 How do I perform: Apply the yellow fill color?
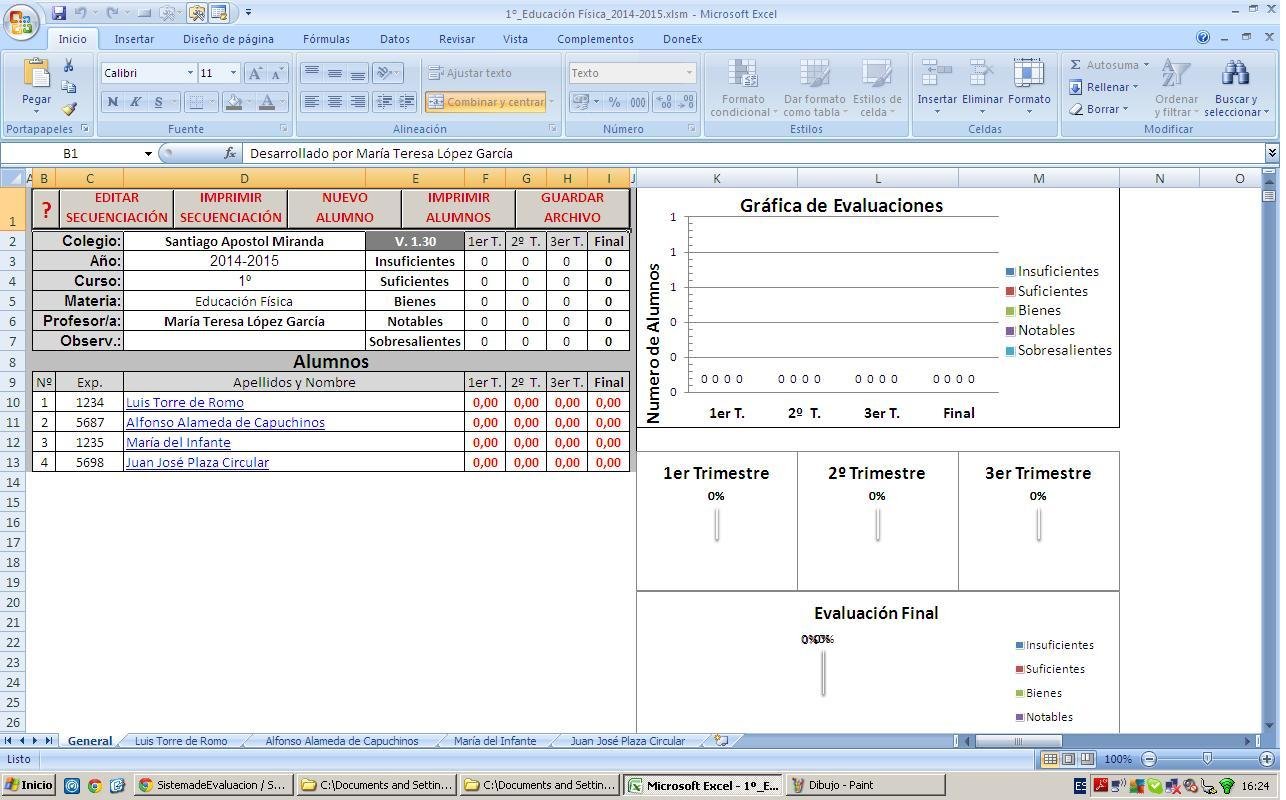coord(233,102)
